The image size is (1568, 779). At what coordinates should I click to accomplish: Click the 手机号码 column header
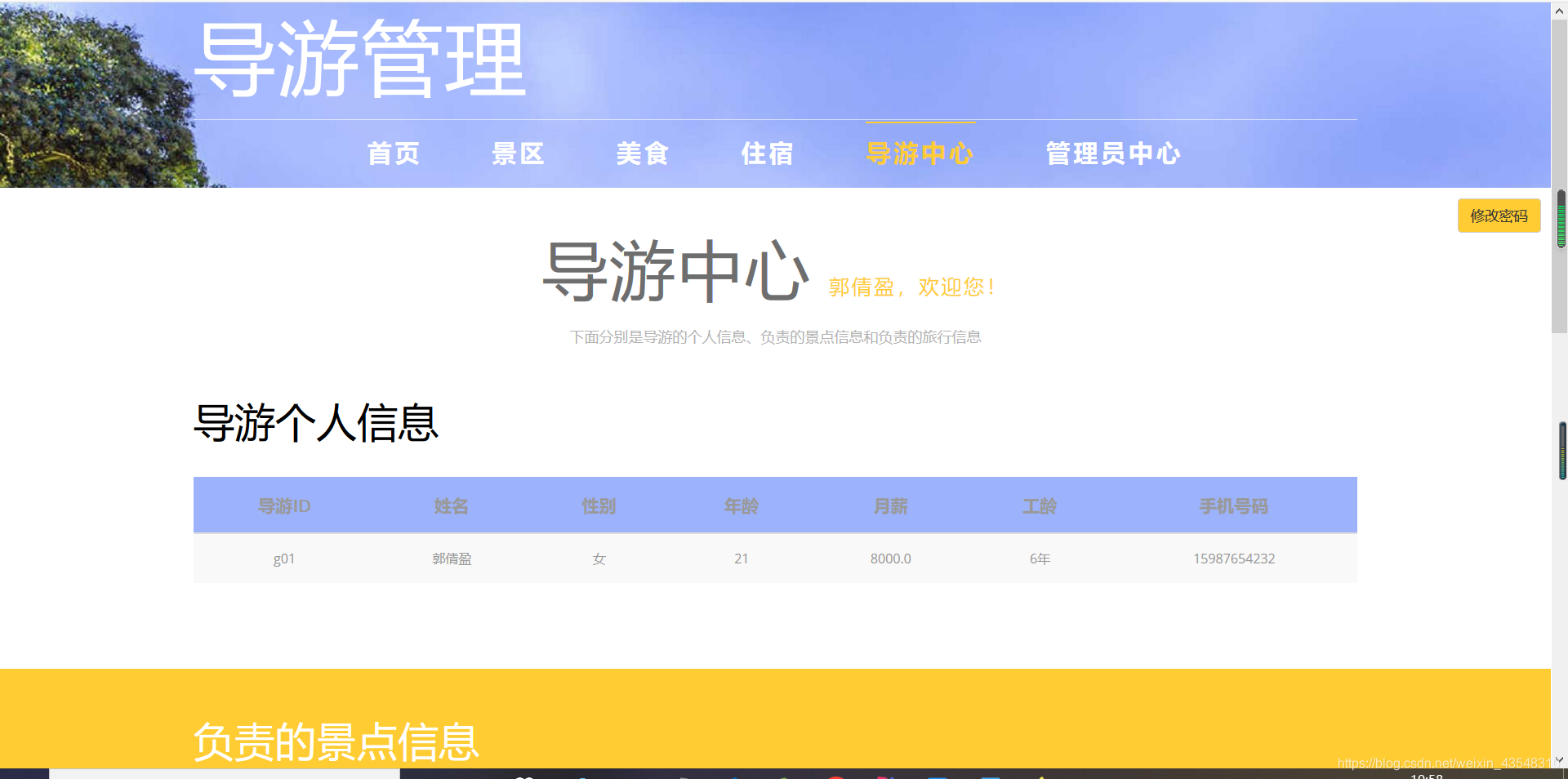tap(1233, 505)
